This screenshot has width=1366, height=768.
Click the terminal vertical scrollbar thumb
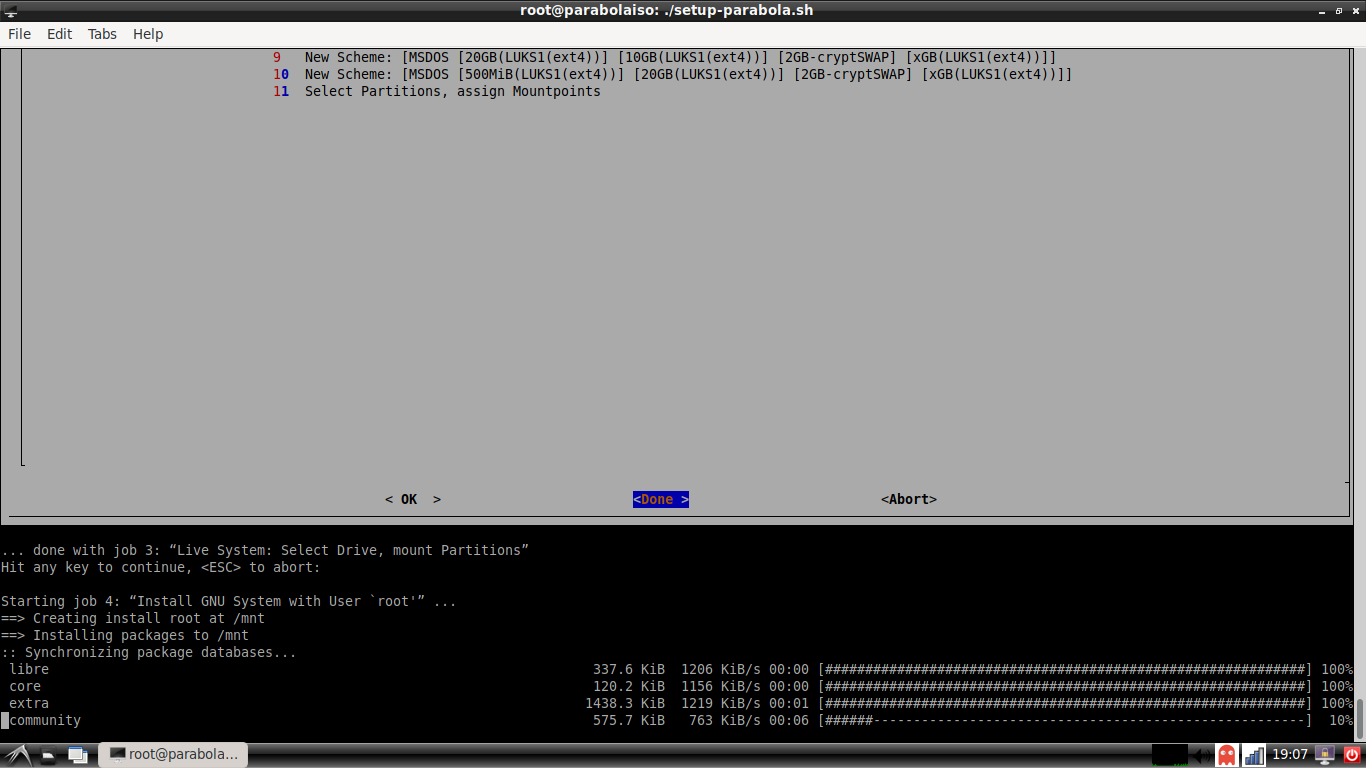[x=1360, y=717]
